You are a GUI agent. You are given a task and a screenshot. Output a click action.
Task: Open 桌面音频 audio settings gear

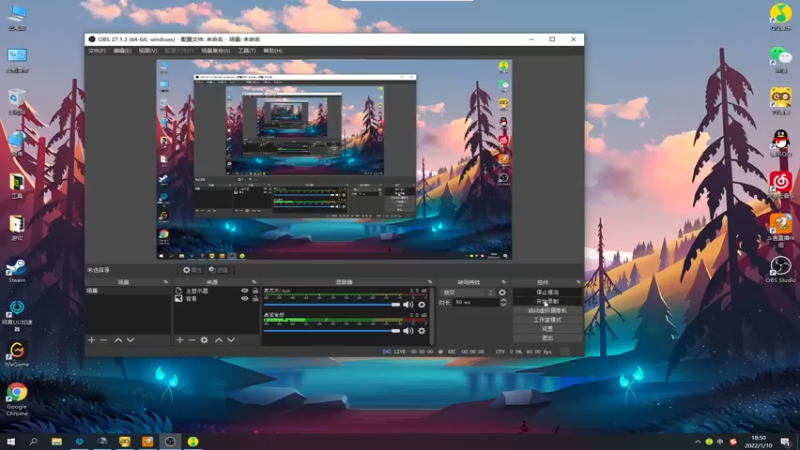tap(421, 331)
